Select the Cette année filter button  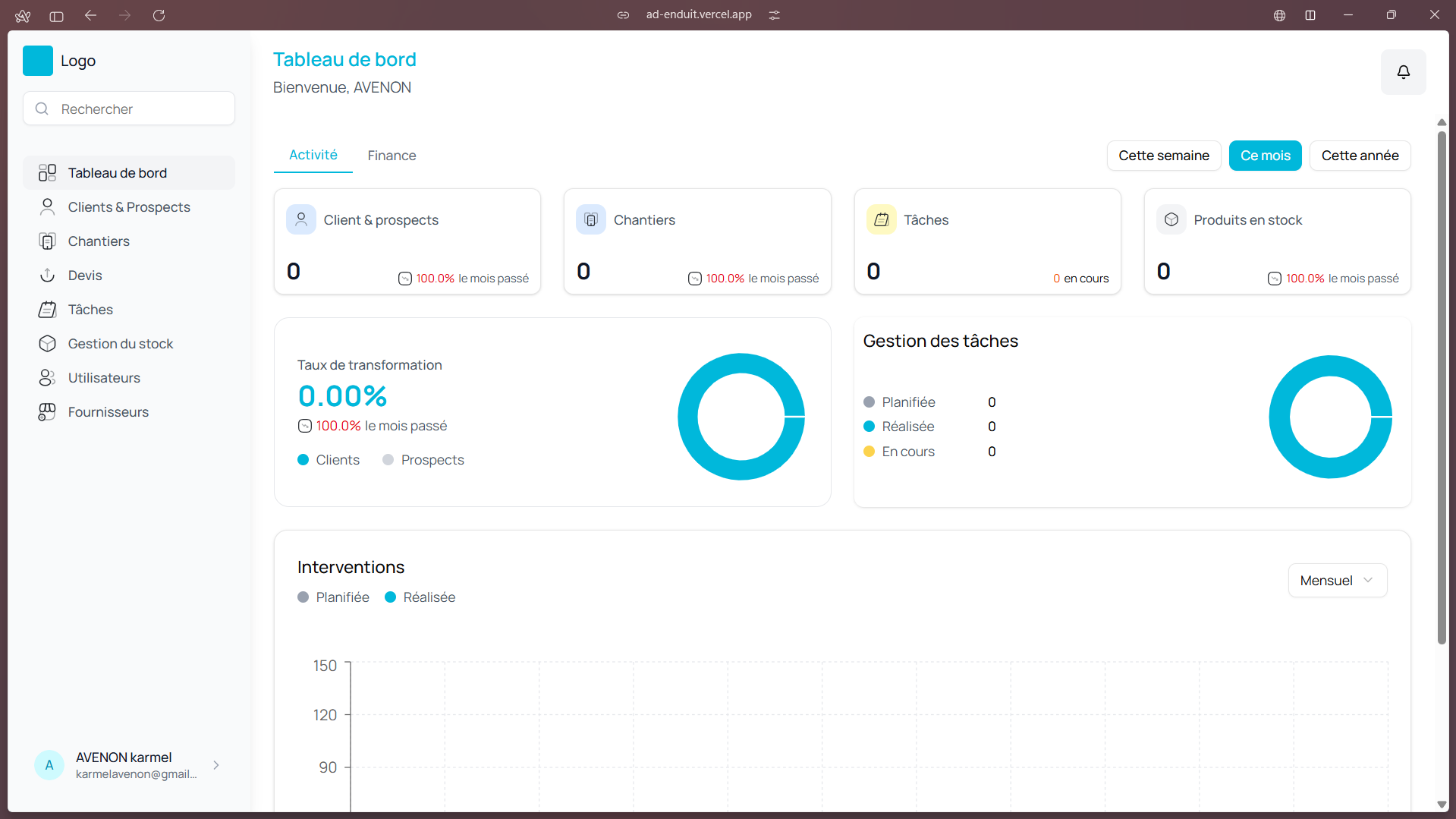click(x=1359, y=156)
